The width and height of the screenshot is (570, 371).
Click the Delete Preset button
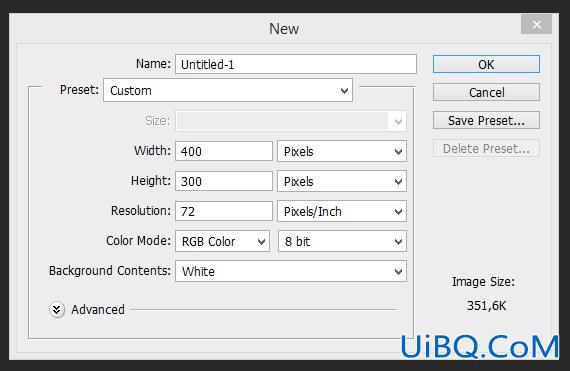(486, 148)
